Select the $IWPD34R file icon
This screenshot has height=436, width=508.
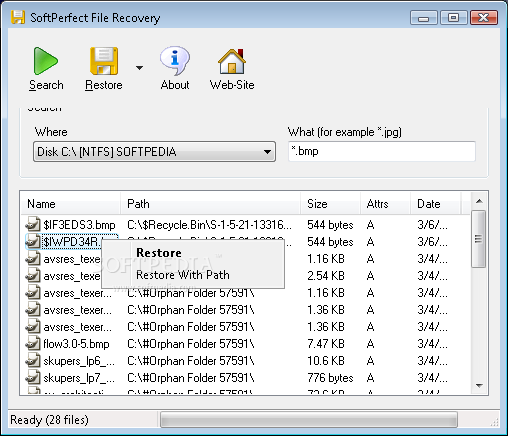click(x=33, y=241)
